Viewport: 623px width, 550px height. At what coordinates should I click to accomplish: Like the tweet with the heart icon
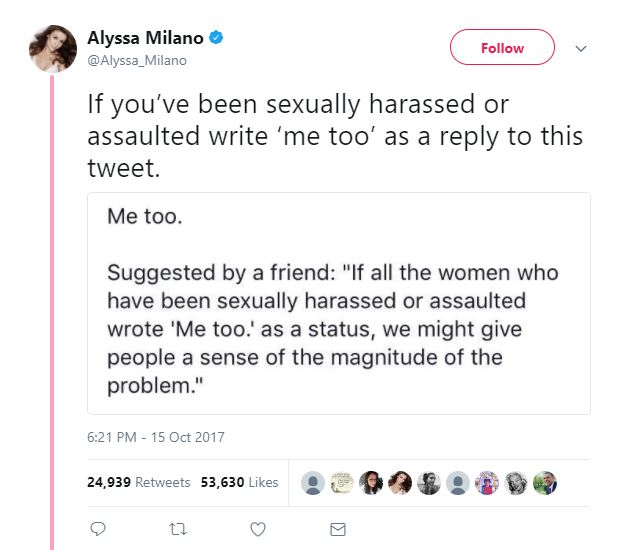[257, 527]
